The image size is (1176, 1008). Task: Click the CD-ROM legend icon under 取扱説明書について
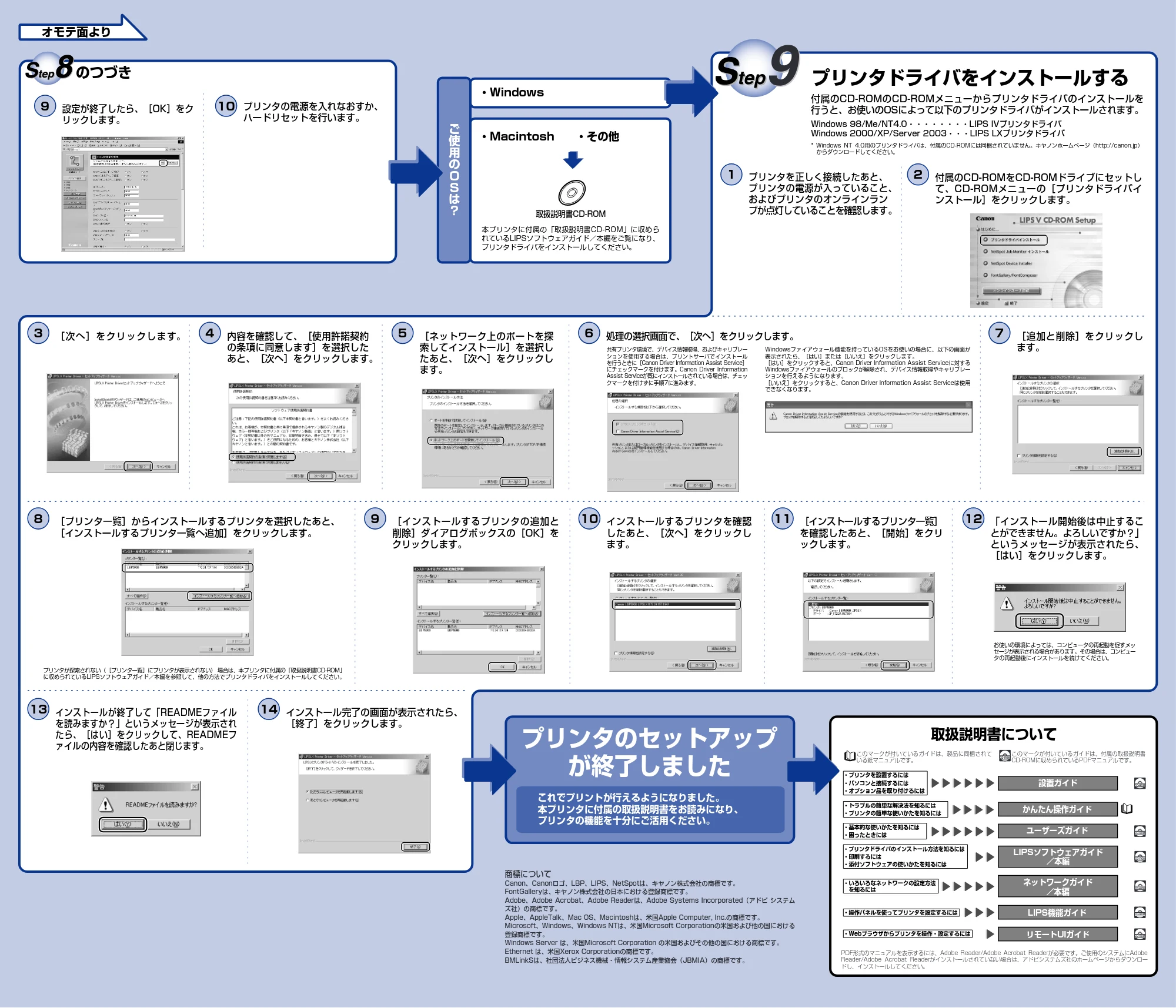[x=1005, y=756]
